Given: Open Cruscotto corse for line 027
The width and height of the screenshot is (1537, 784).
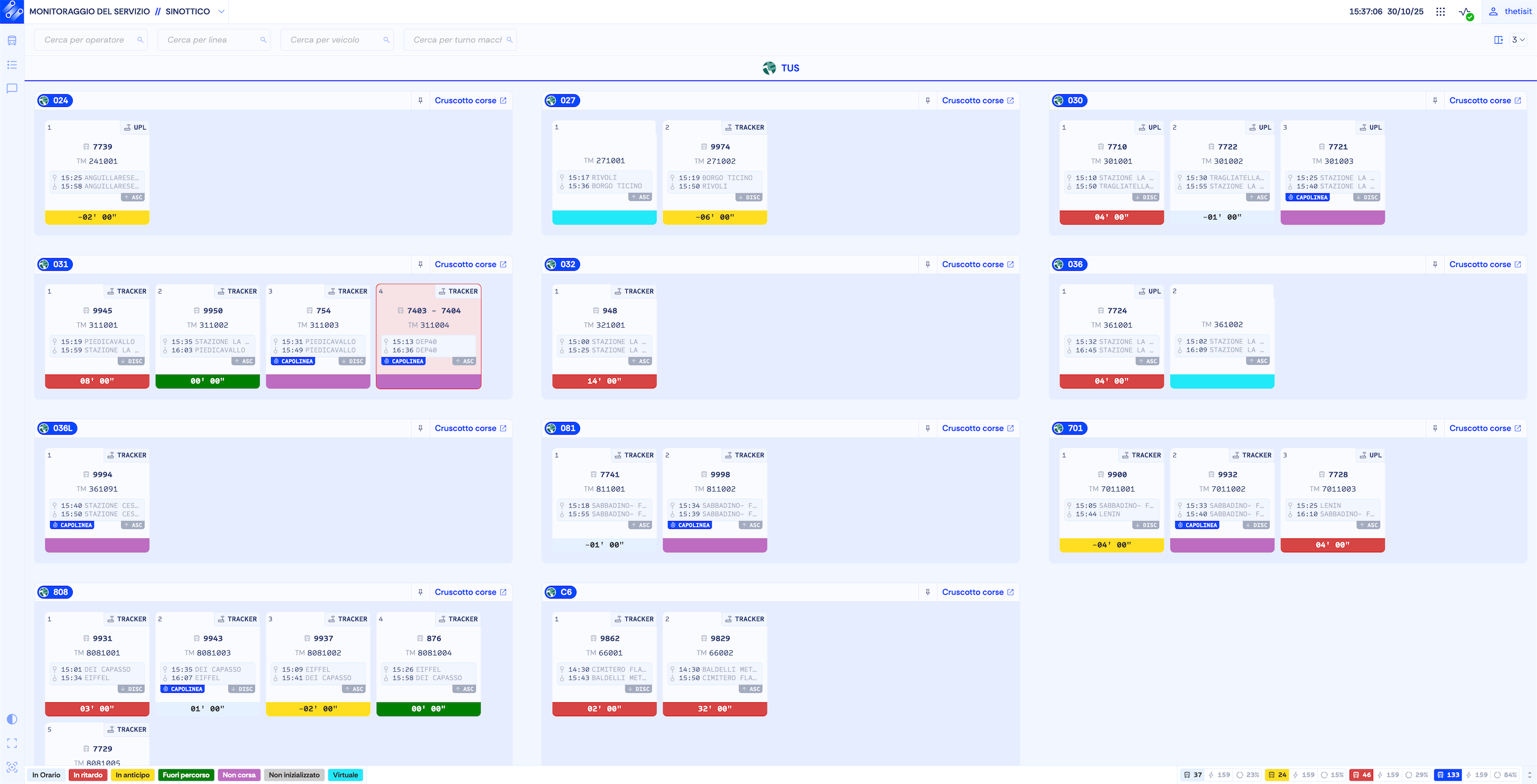Looking at the screenshot, I should pos(978,100).
